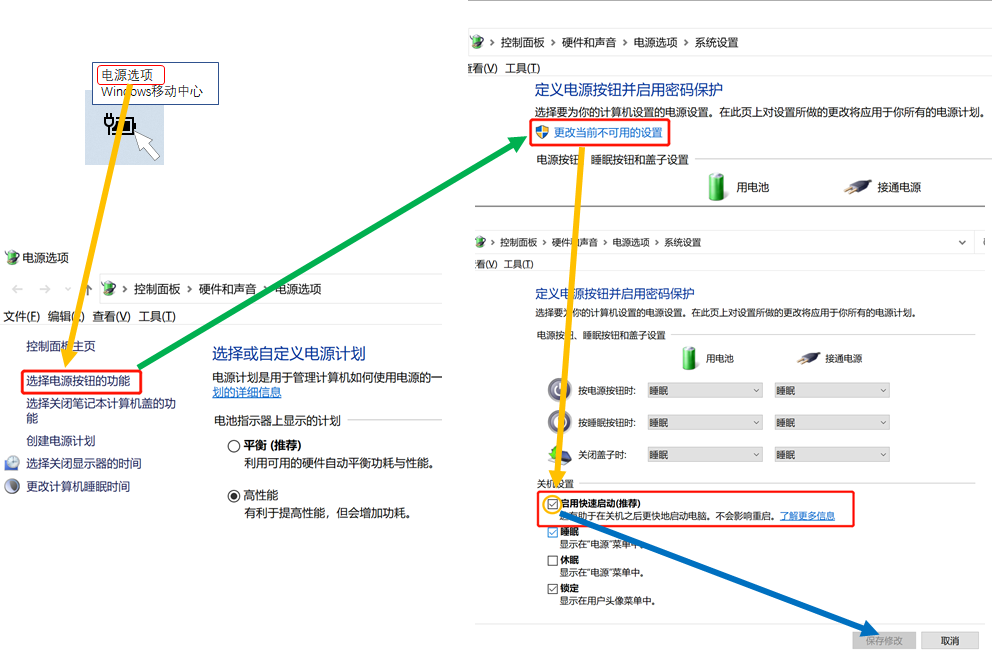Open the 文件(F) menu
992x657 pixels.
click(22, 316)
